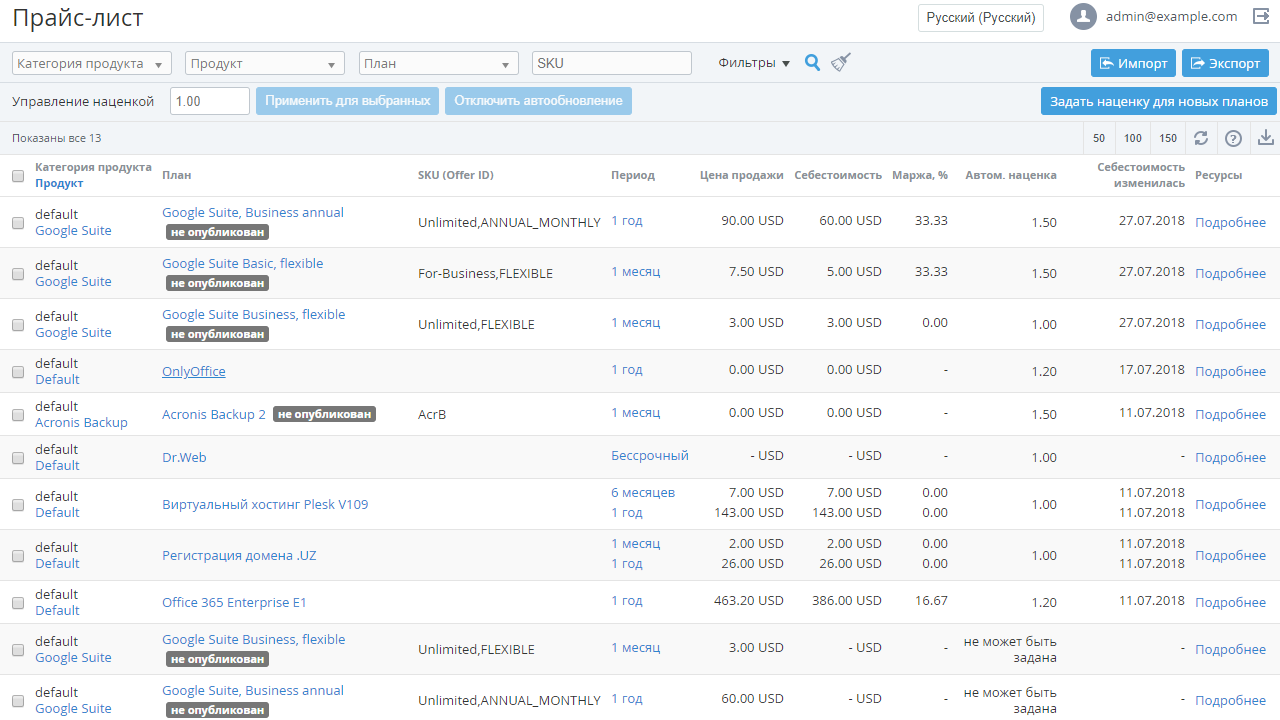
Task: Open Подробнее for Office 365 Enterprise E1
Action: coord(1230,602)
